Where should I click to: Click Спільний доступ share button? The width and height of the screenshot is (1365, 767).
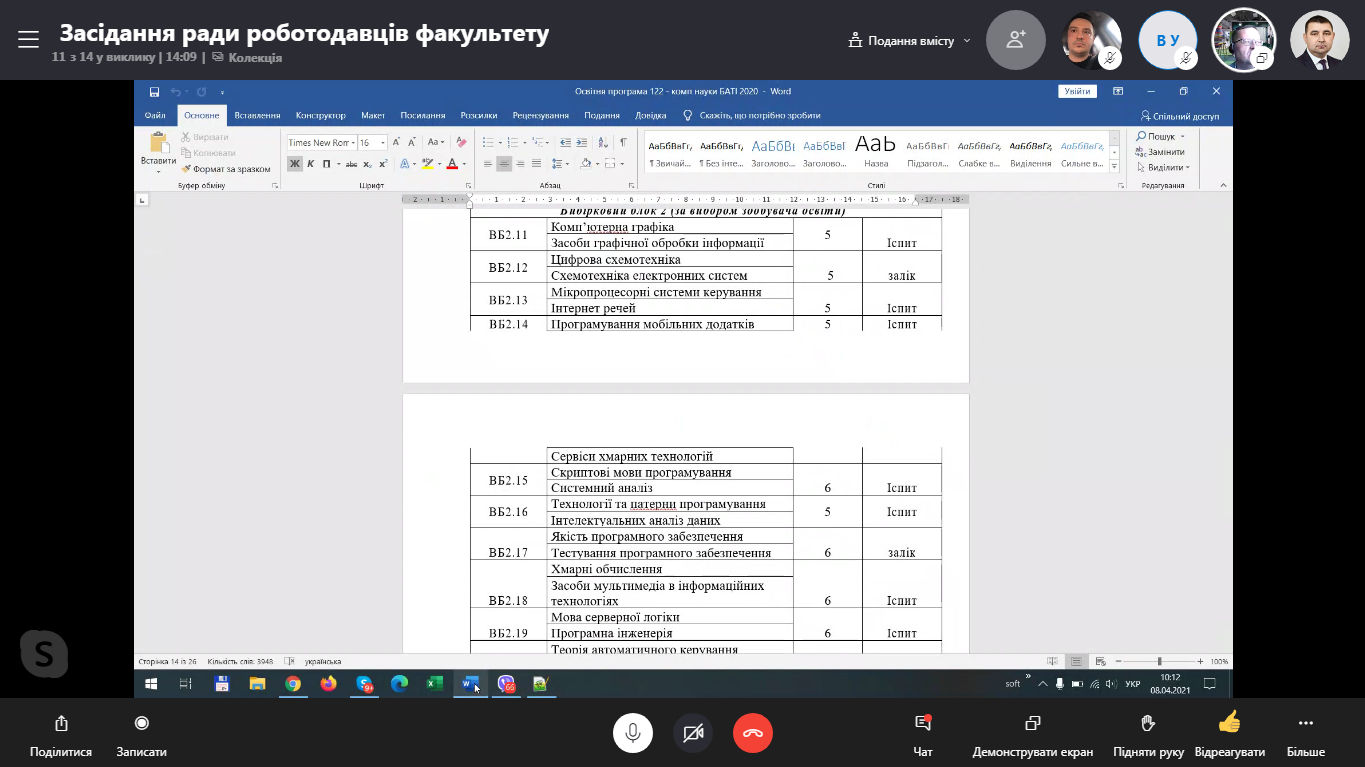tap(1180, 116)
